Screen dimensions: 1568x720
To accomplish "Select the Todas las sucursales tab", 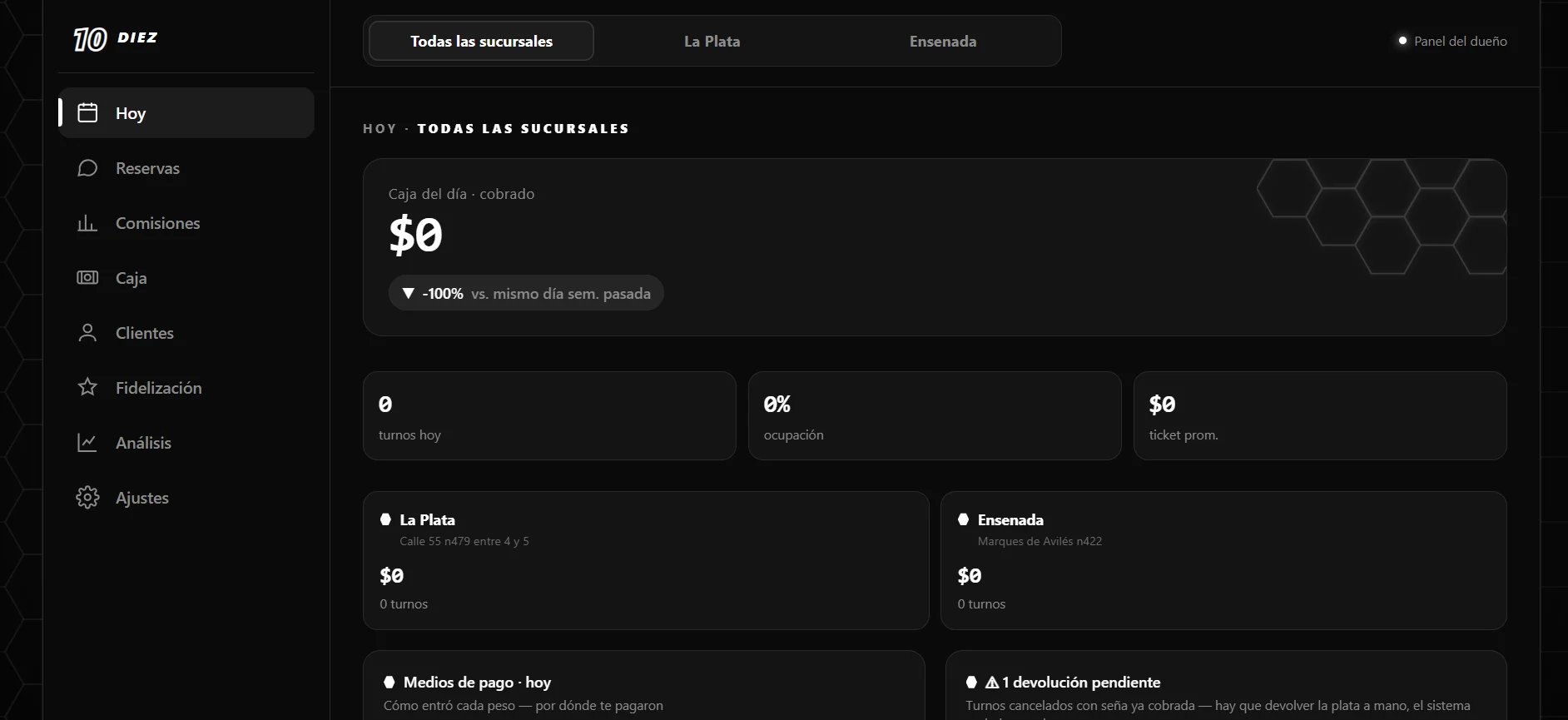I will point(481,41).
